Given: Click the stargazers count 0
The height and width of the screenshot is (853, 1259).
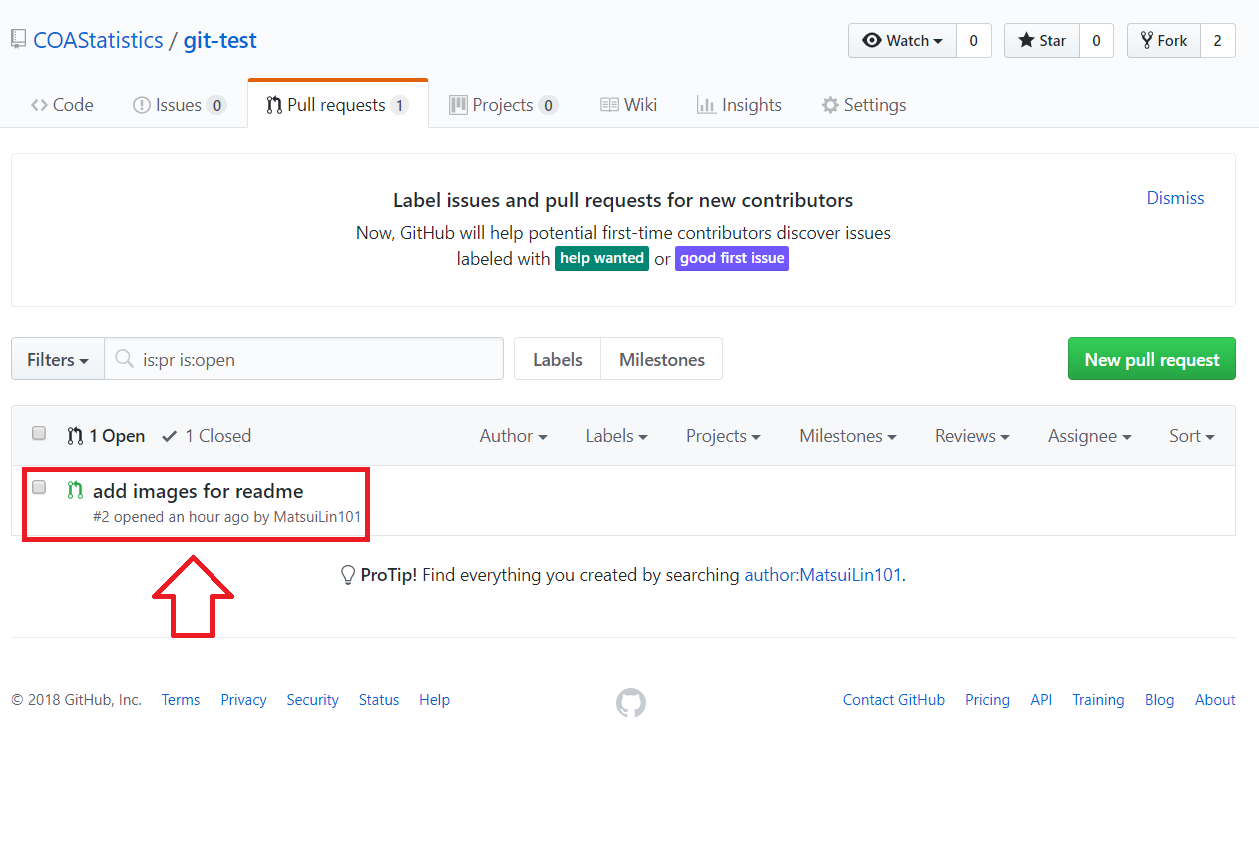Looking at the screenshot, I should pyautogui.click(x=1096, y=41).
